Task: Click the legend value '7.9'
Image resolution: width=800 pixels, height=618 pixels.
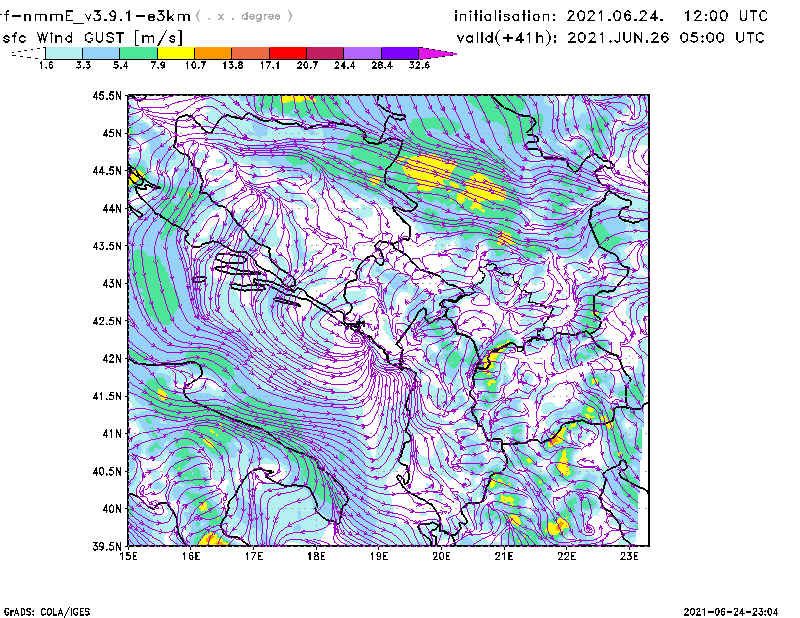Action: click(158, 65)
